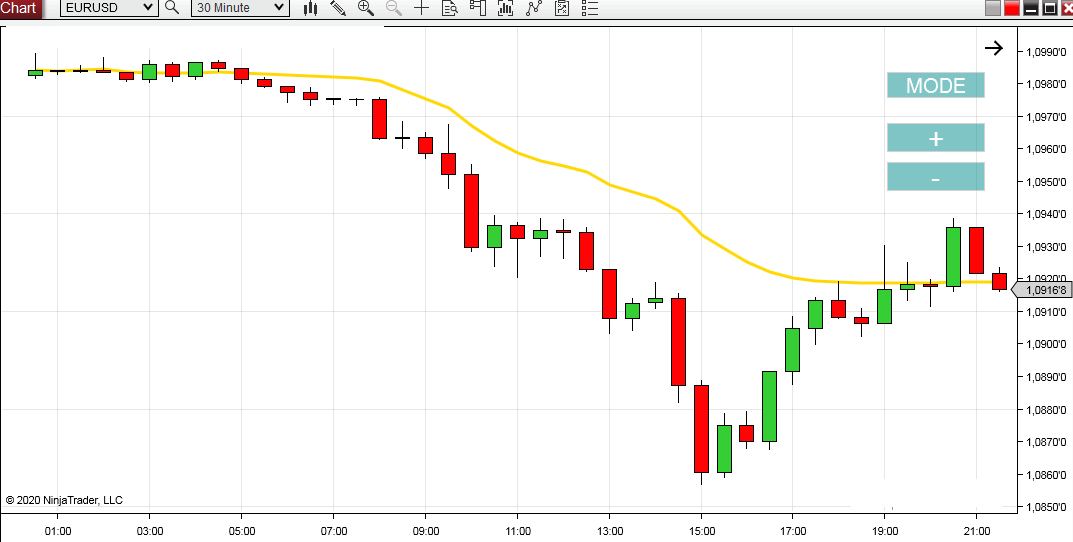The image size is (1073, 542).
Task: Click the 21:00 time axis label
Action: point(977,531)
